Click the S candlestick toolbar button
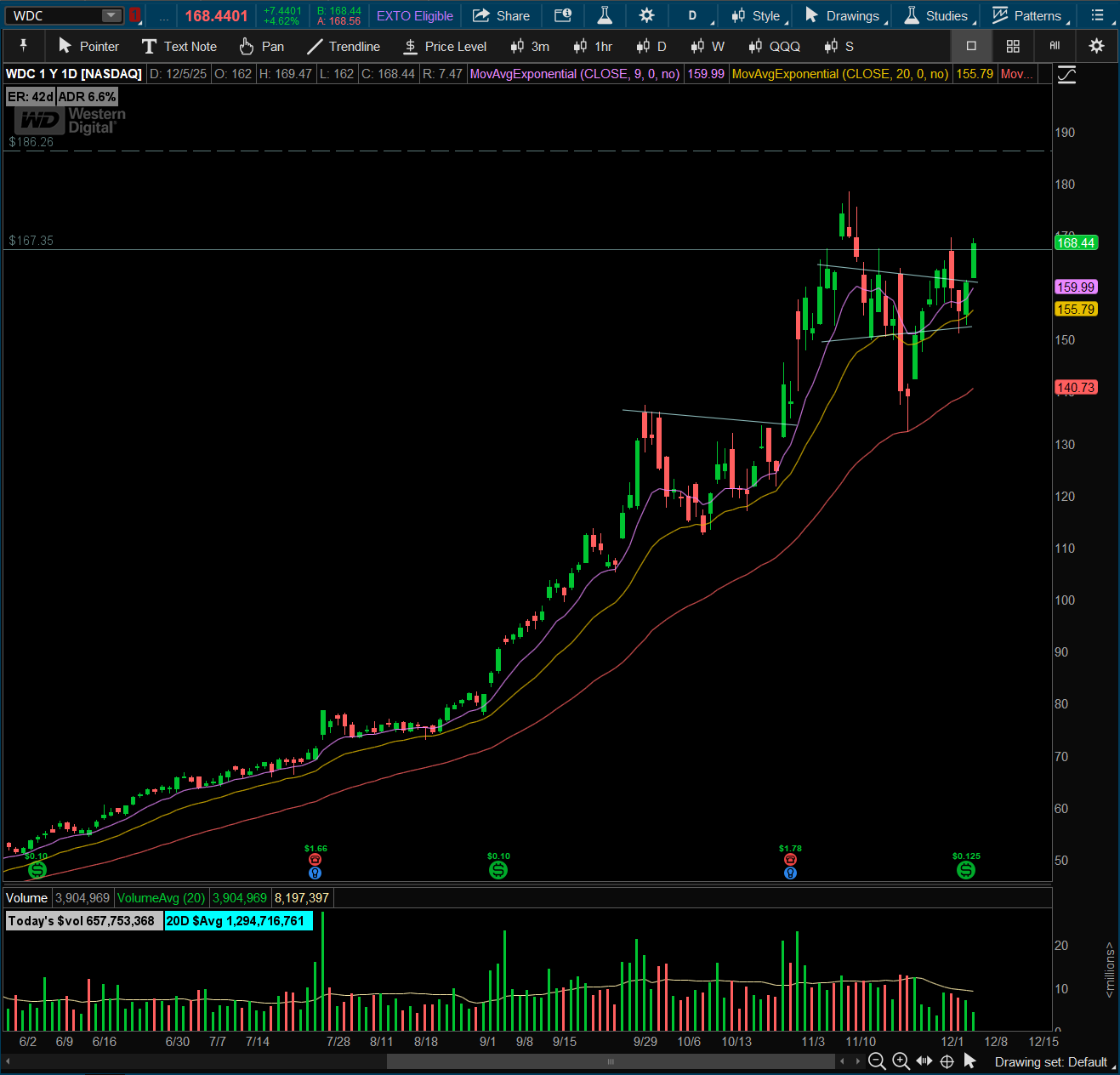Viewport: 1120px width, 1075px height. coord(839,46)
